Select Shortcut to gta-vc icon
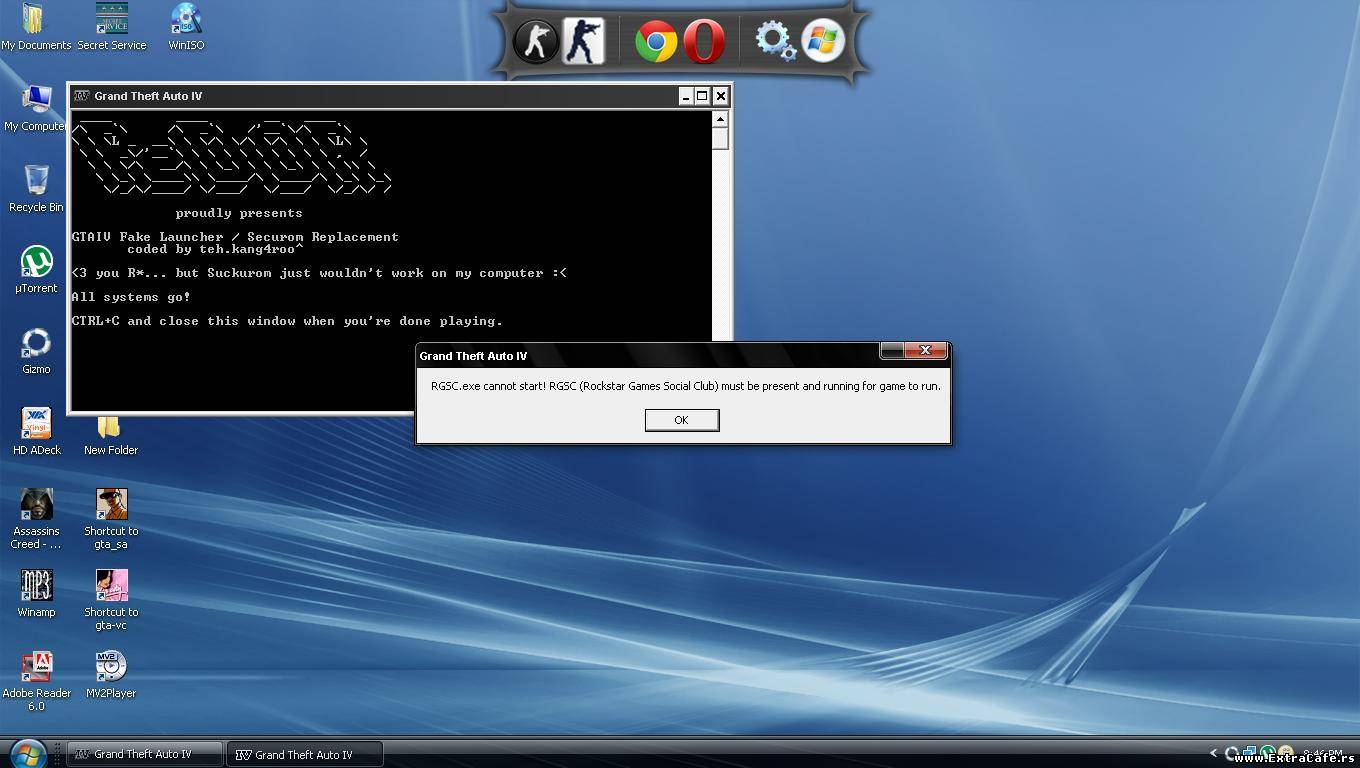This screenshot has width=1360, height=768. tap(111, 600)
